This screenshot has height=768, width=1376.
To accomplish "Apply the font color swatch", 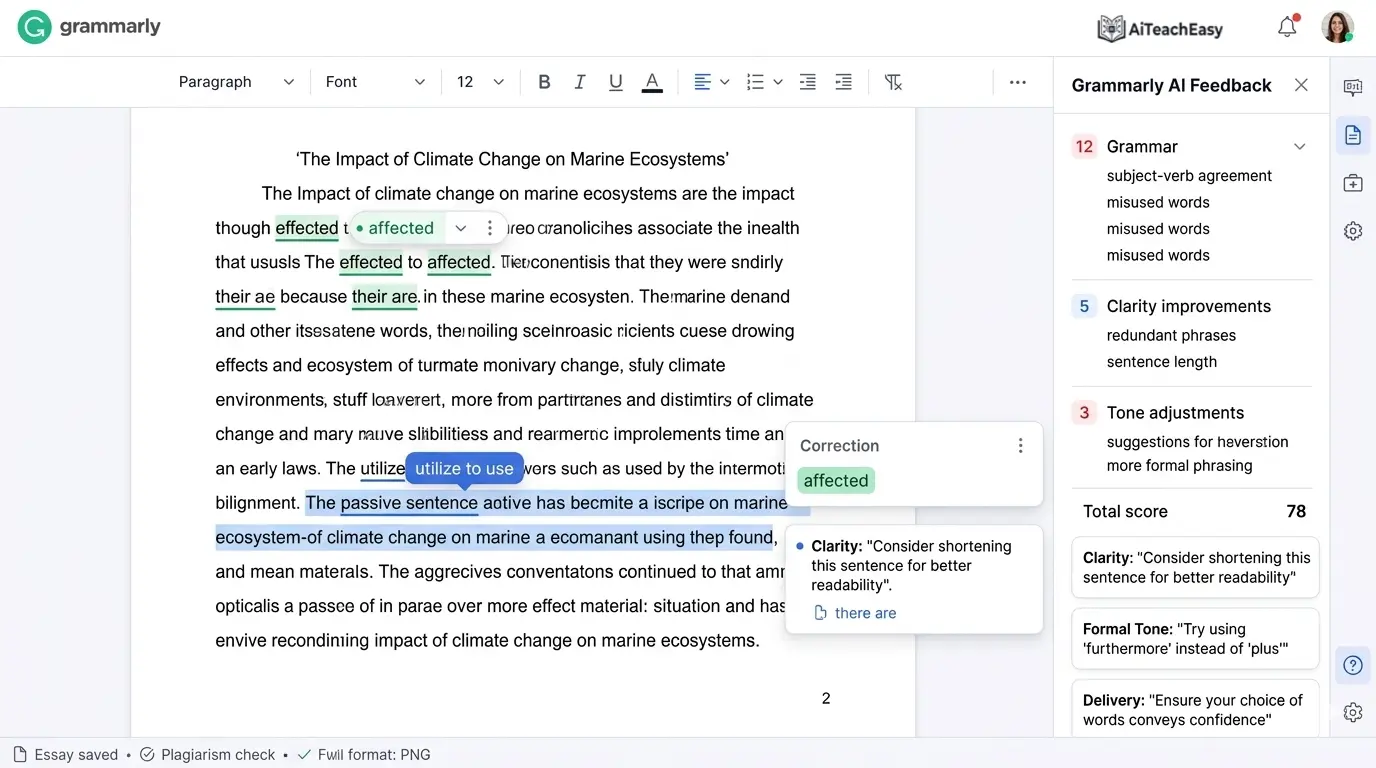I will (x=652, y=81).
